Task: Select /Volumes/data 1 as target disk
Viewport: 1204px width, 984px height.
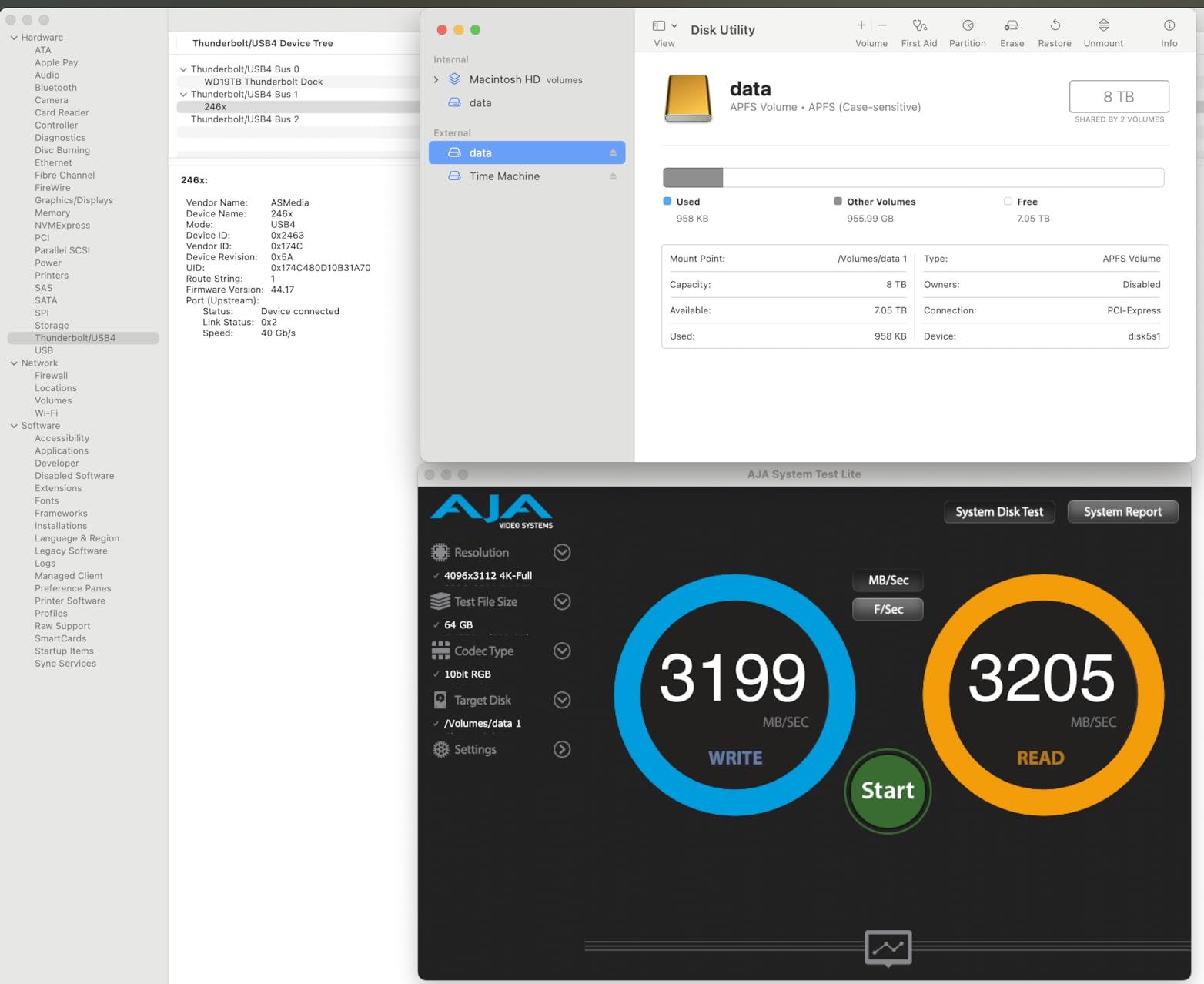Action: pyautogui.click(x=483, y=724)
